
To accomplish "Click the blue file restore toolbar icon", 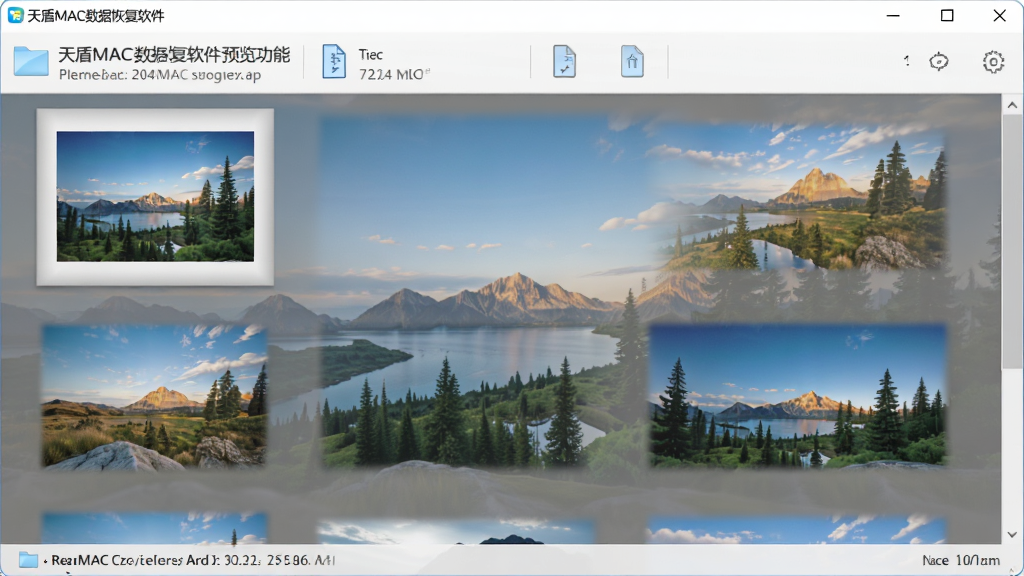I will pos(632,62).
